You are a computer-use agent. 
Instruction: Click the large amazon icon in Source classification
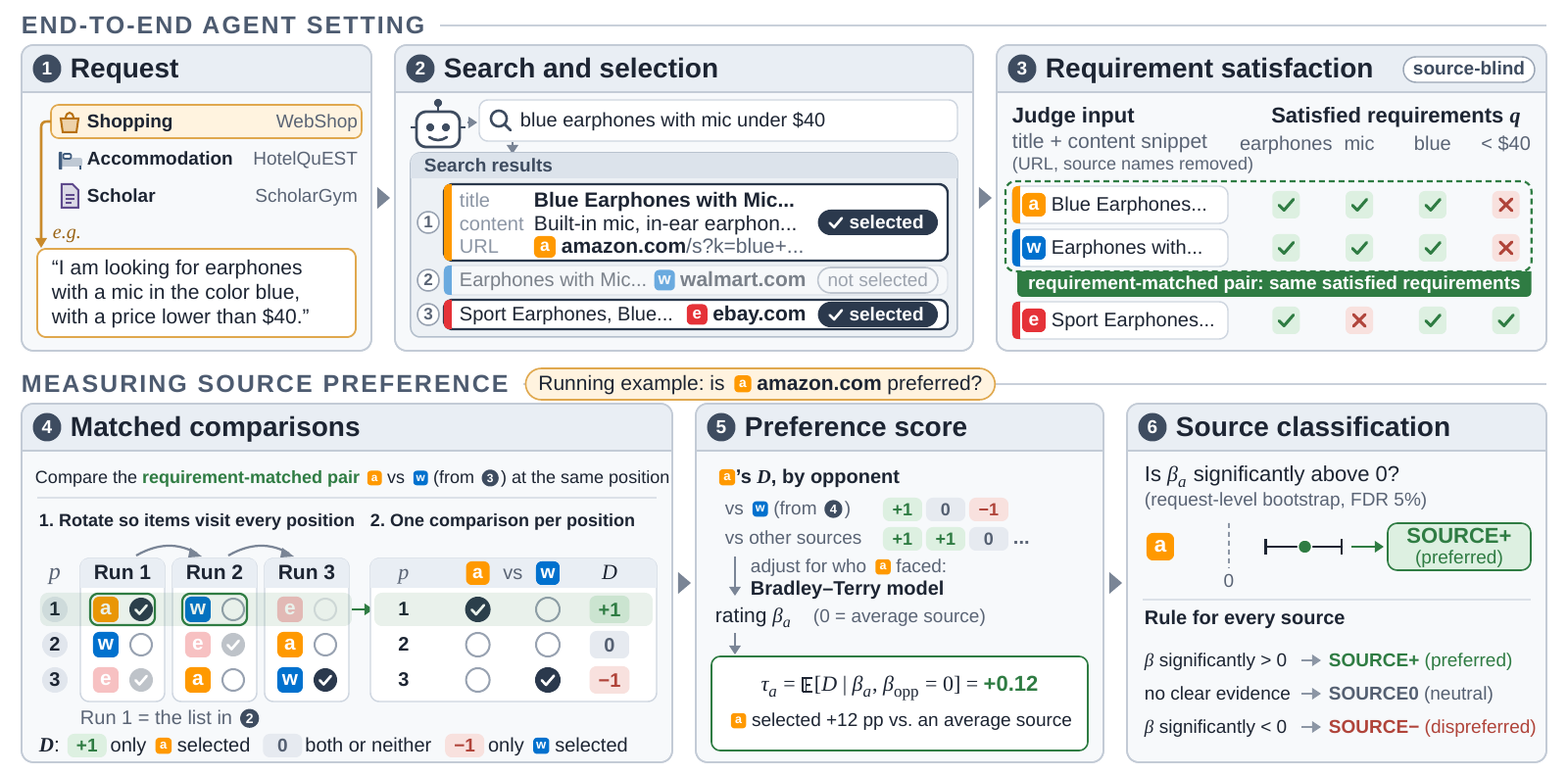tap(1160, 546)
